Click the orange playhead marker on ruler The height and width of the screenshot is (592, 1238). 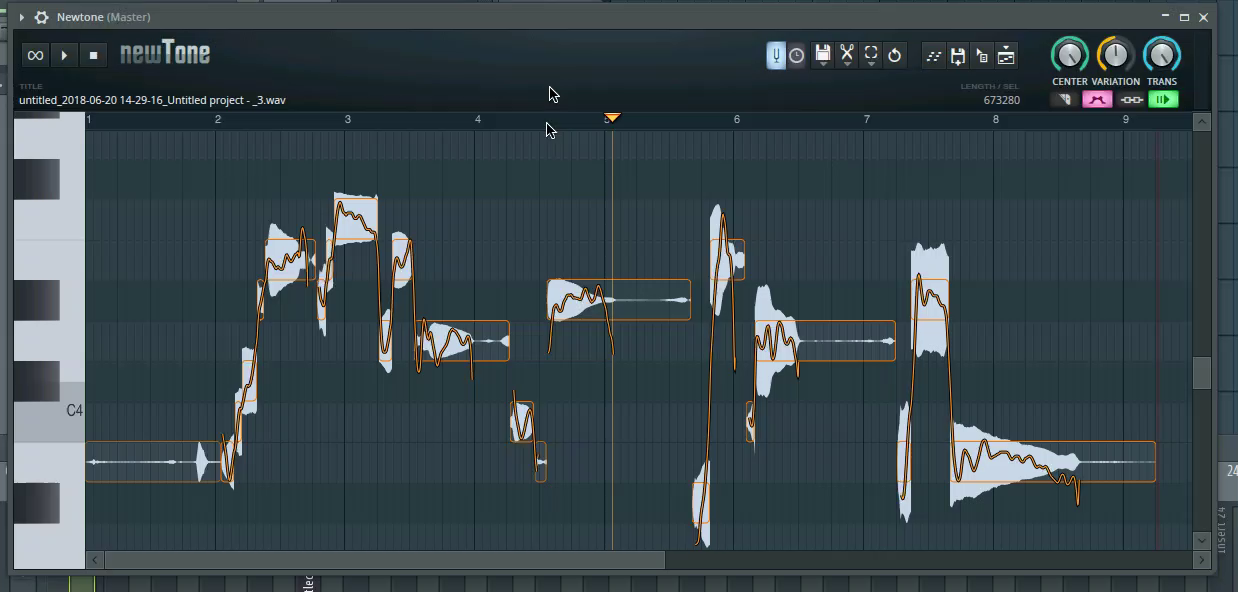point(612,118)
